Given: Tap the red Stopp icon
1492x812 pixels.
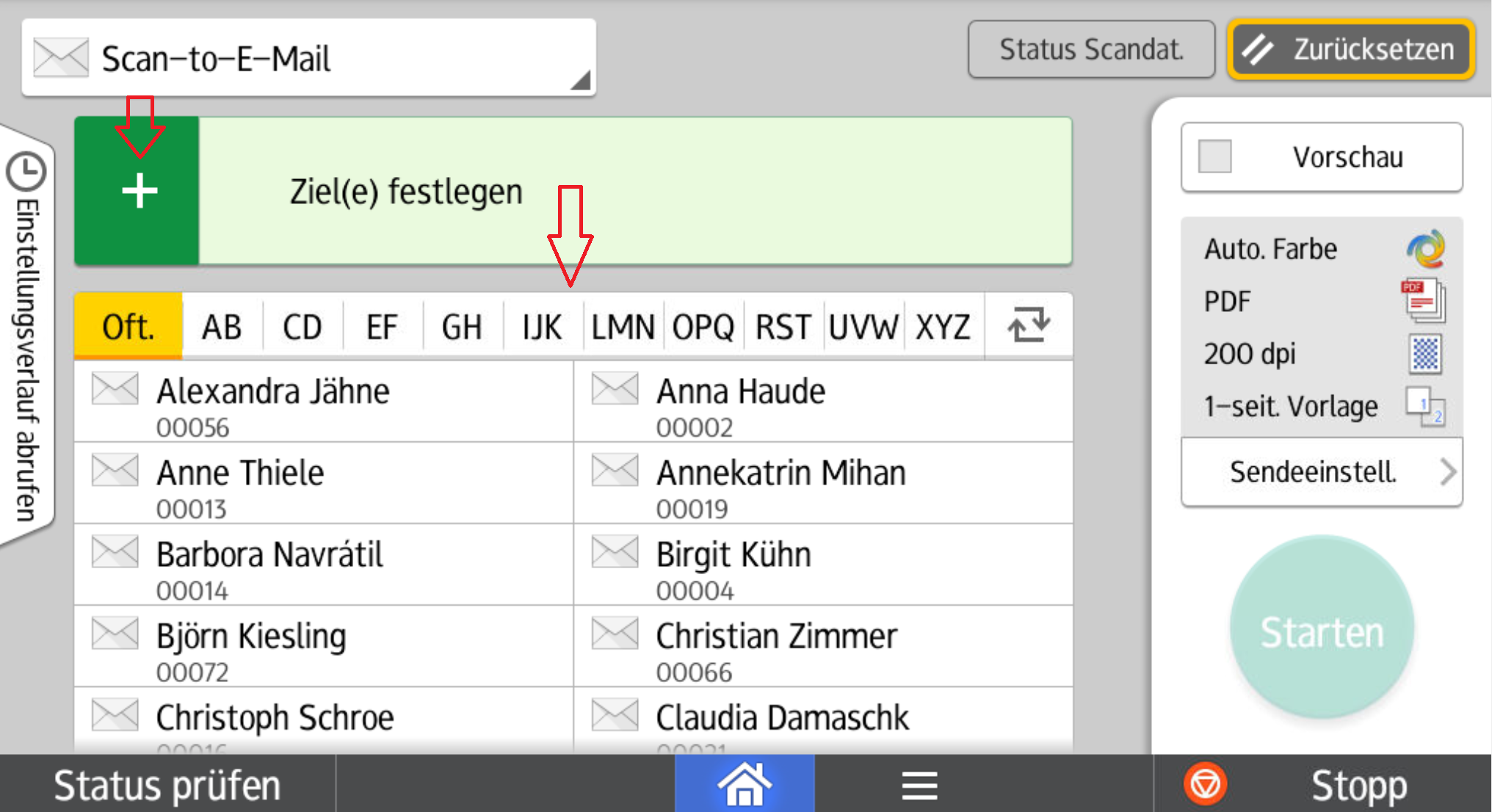Looking at the screenshot, I should (1205, 784).
